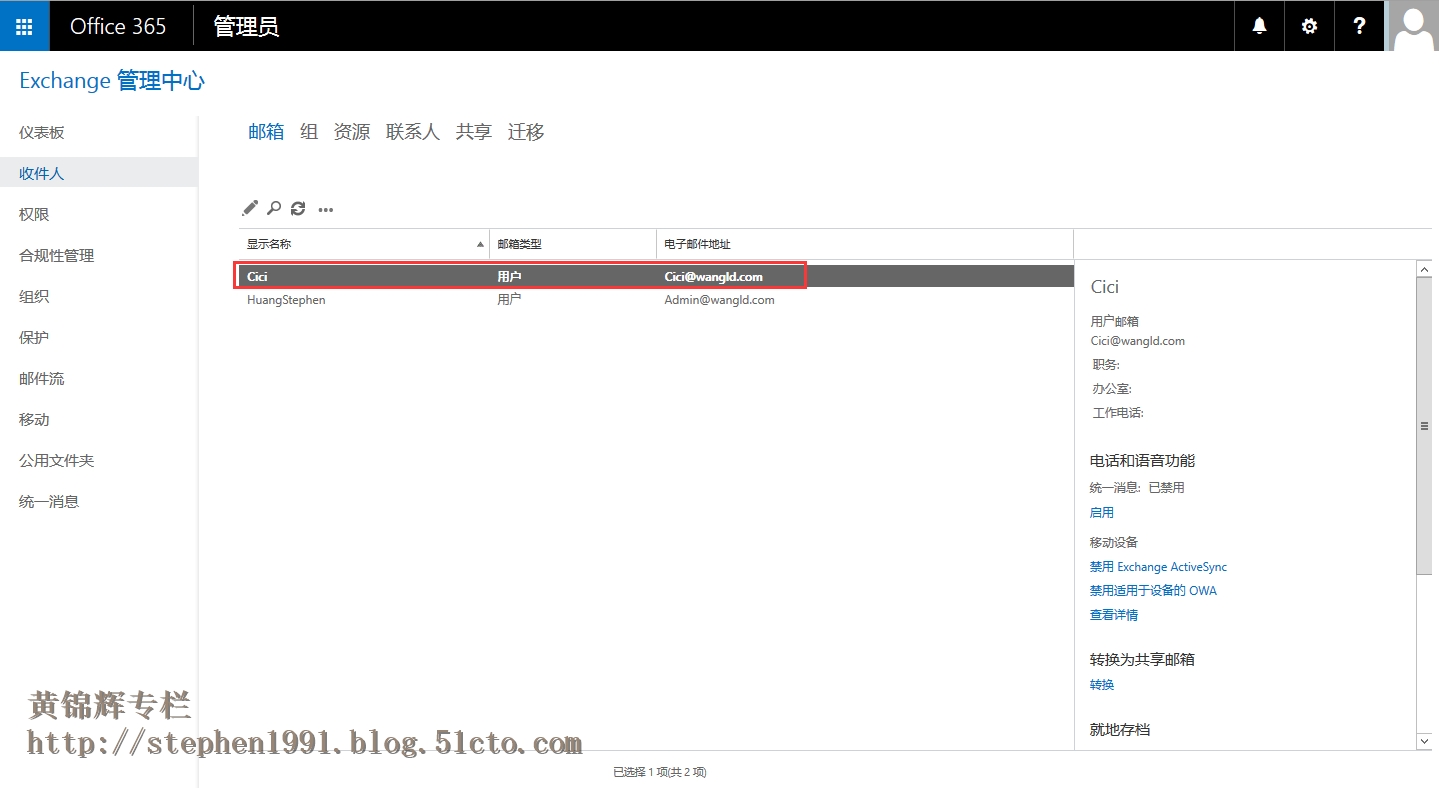Click 电话和语音功能 section heading
Screen dimensions: 1439x788
point(1142,461)
